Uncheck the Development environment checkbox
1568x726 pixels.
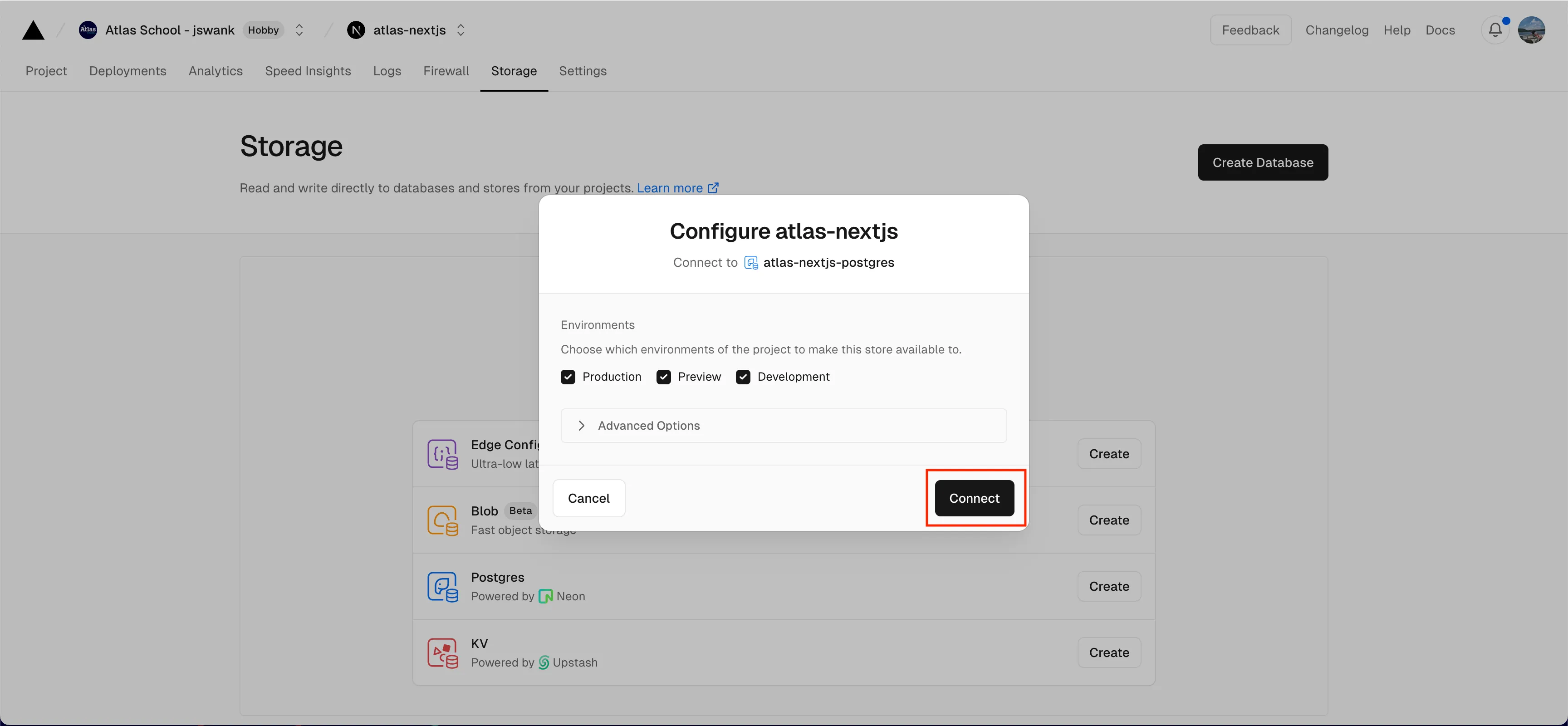743,377
